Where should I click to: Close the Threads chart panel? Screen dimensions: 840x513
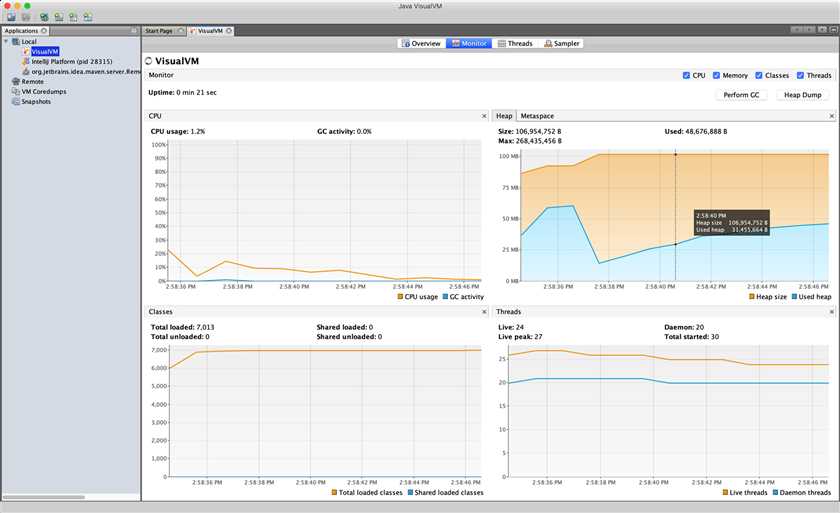click(831, 312)
